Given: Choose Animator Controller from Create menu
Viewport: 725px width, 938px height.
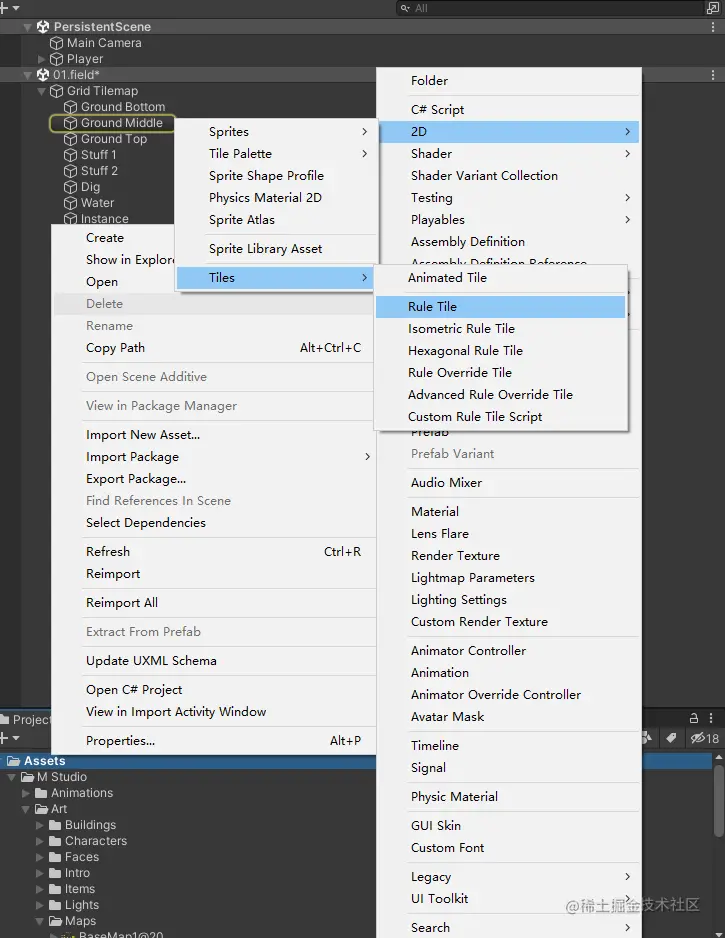Looking at the screenshot, I should [x=509, y=651].
